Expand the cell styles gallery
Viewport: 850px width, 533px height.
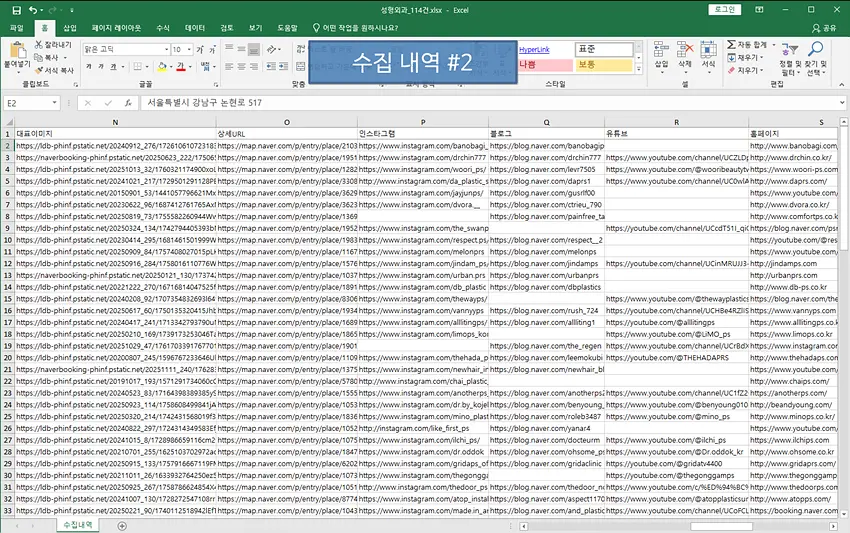(x=639, y=69)
